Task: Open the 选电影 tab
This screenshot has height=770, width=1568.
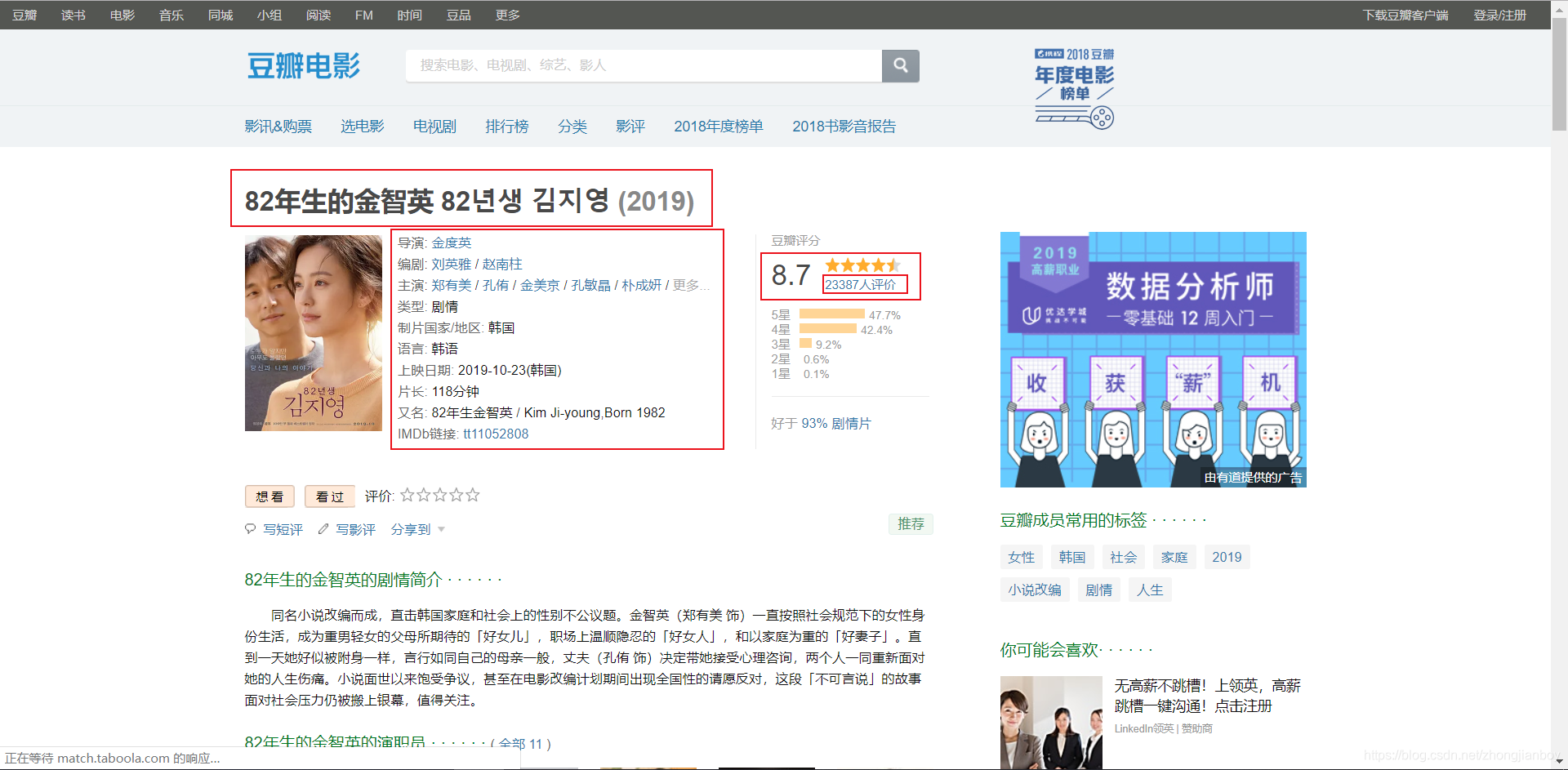Action: [363, 126]
